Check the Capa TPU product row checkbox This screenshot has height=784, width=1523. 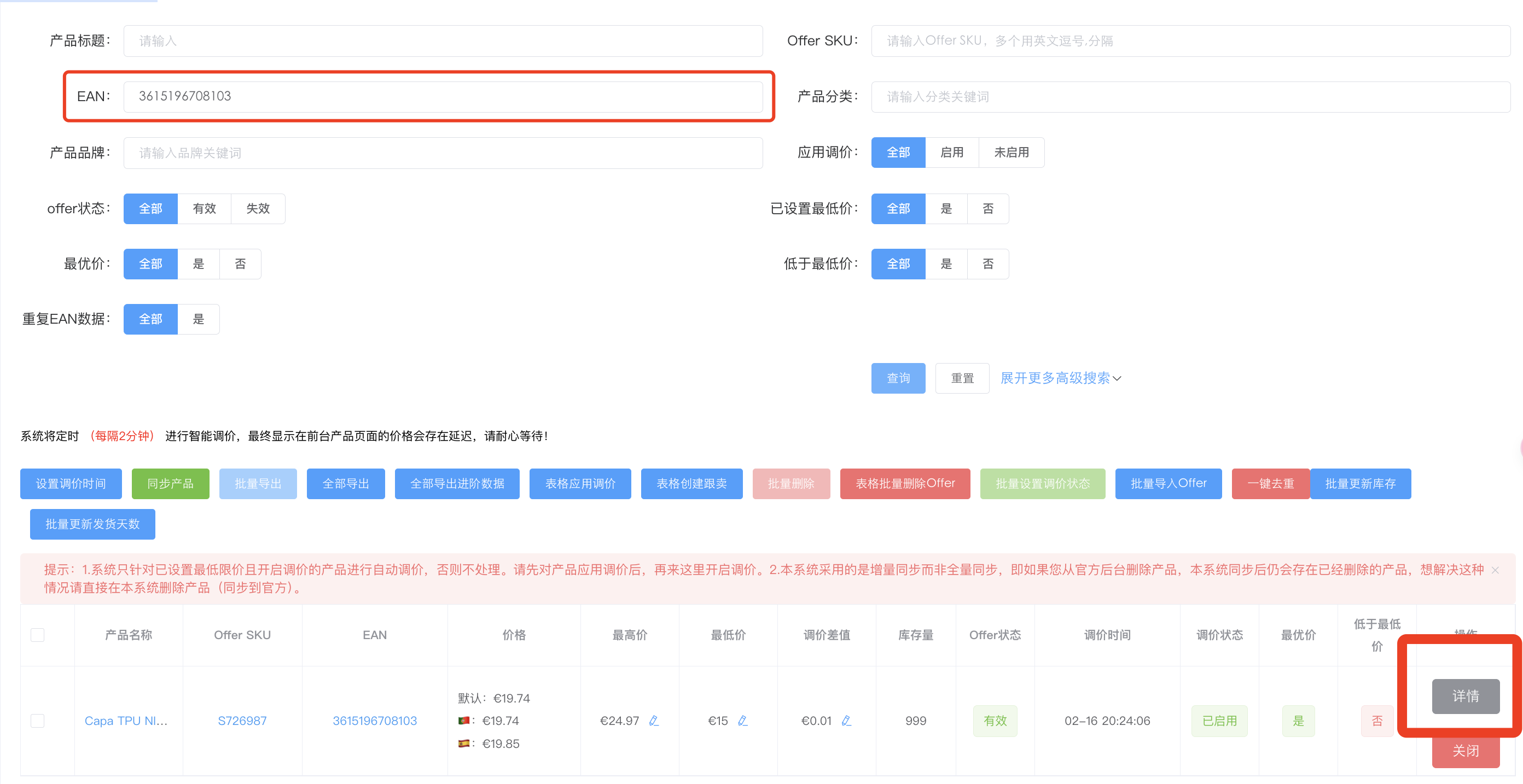(x=37, y=720)
